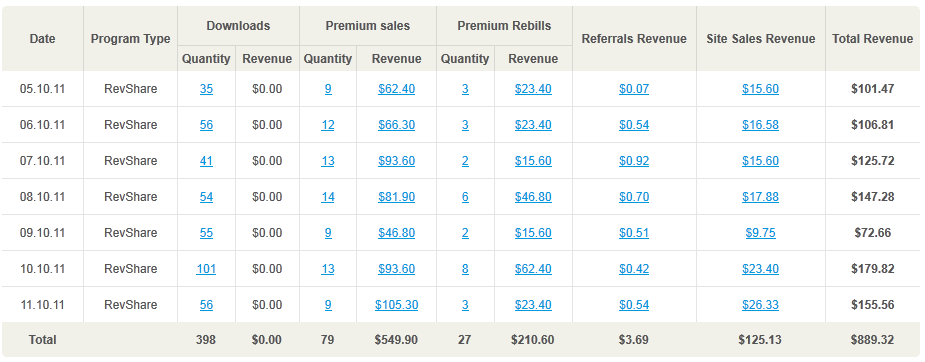Open premium sales revenue $93.60 on 07.10.11
This screenshot has height=362, width=925.
396,161
